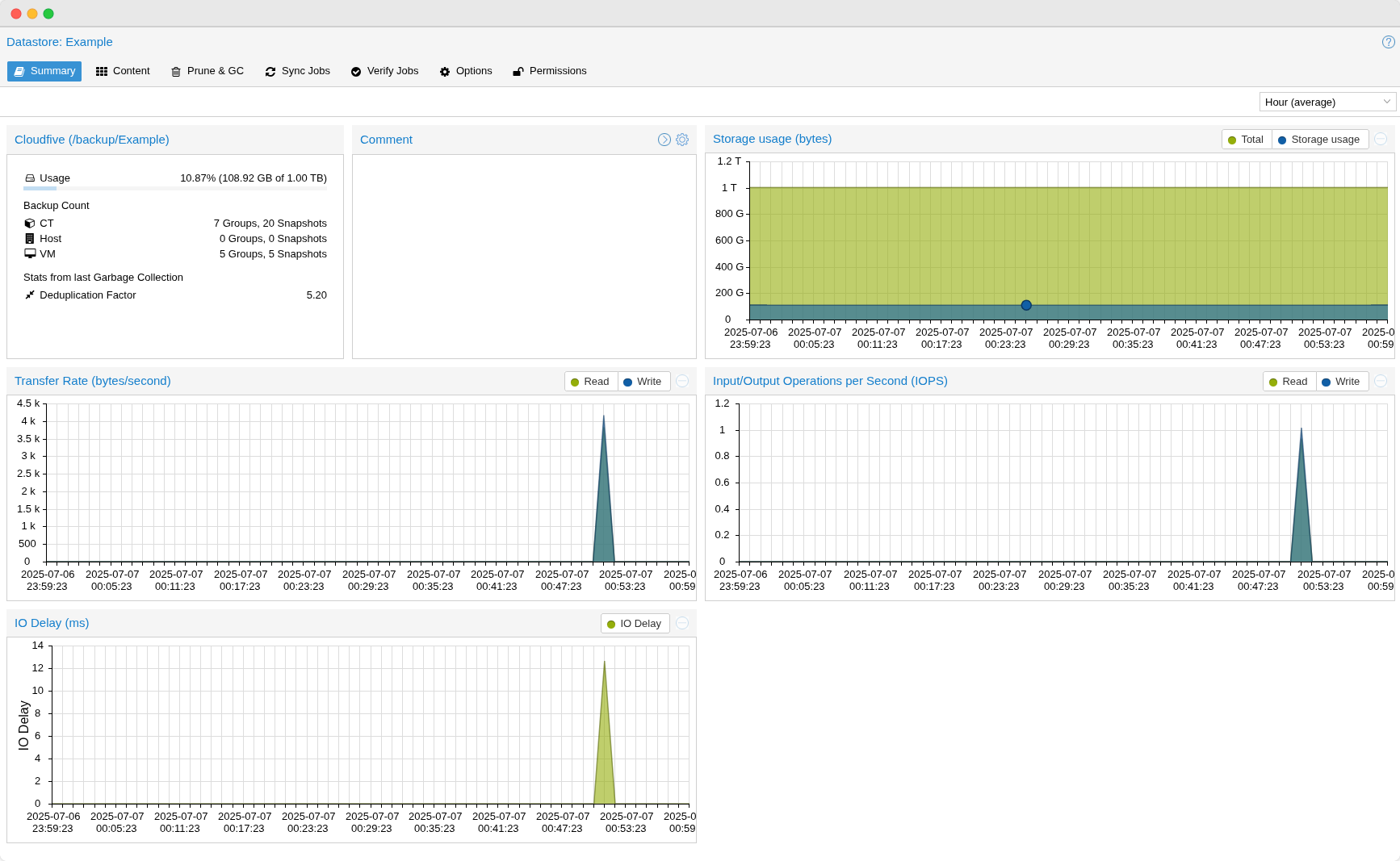This screenshot has height=861, width=1400.
Task: Click the Deduplication Factor compress icon
Action: point(30,295)
